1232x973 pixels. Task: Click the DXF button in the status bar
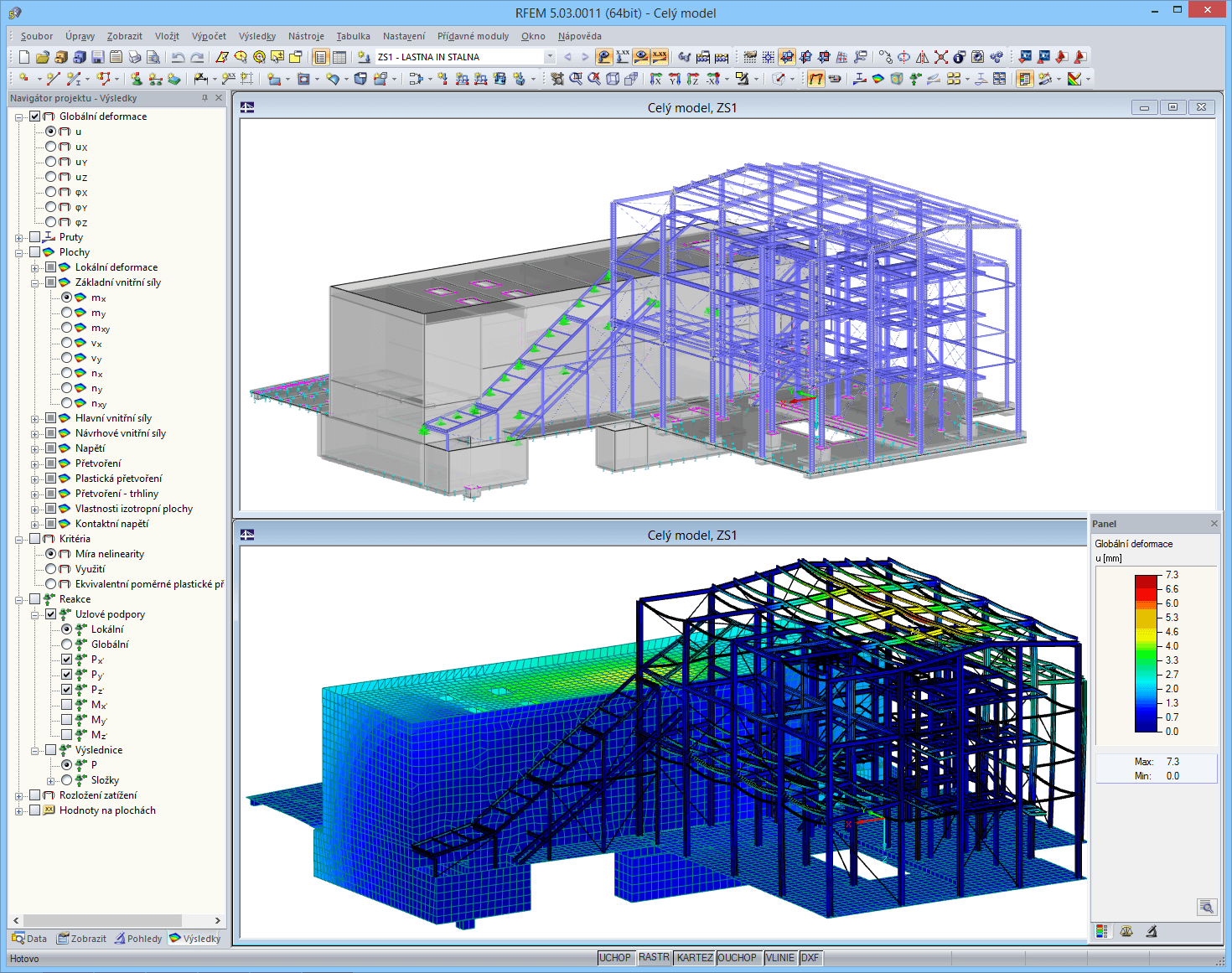[810, 957]
